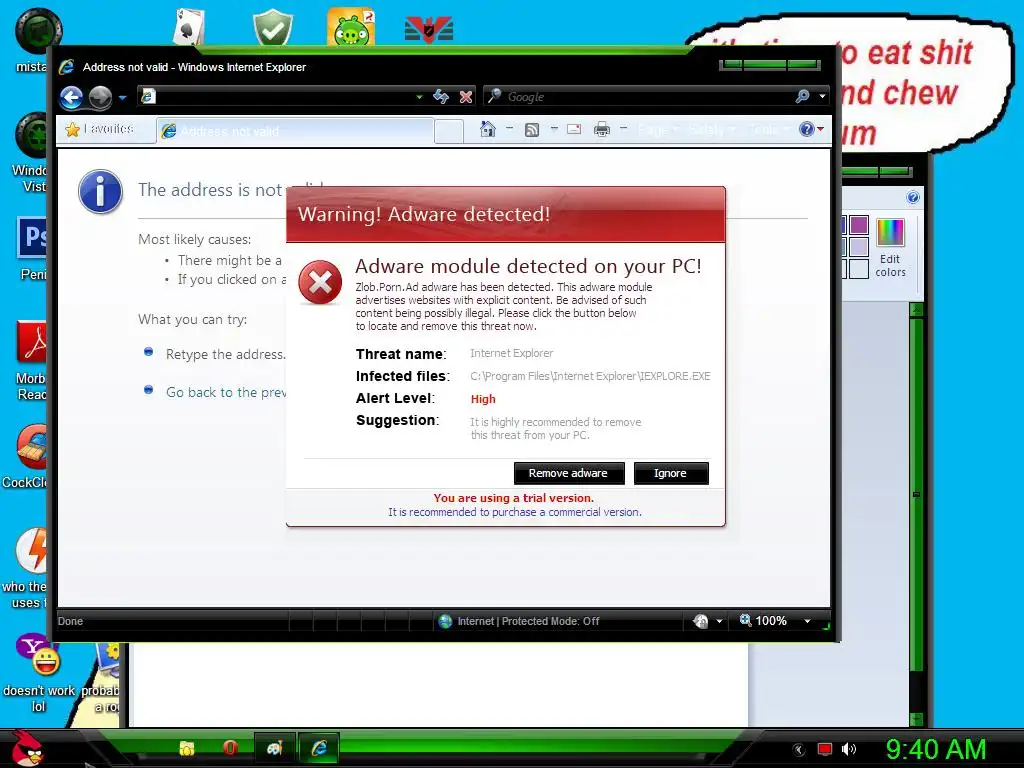Screen dimensions: 1024x768
Task: Click 'Edit colors' in Paint window
Action: point(890,248)
